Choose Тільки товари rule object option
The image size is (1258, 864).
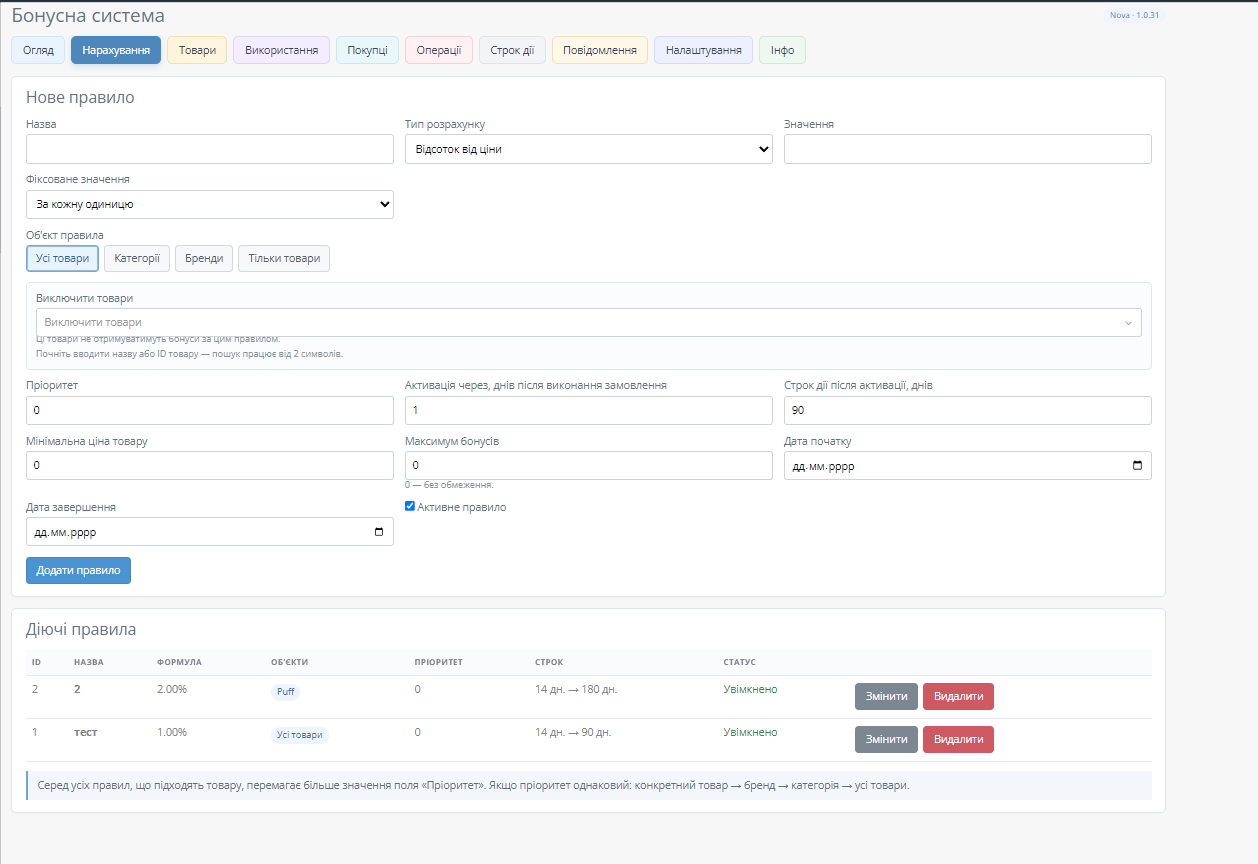tap(284, 258)
